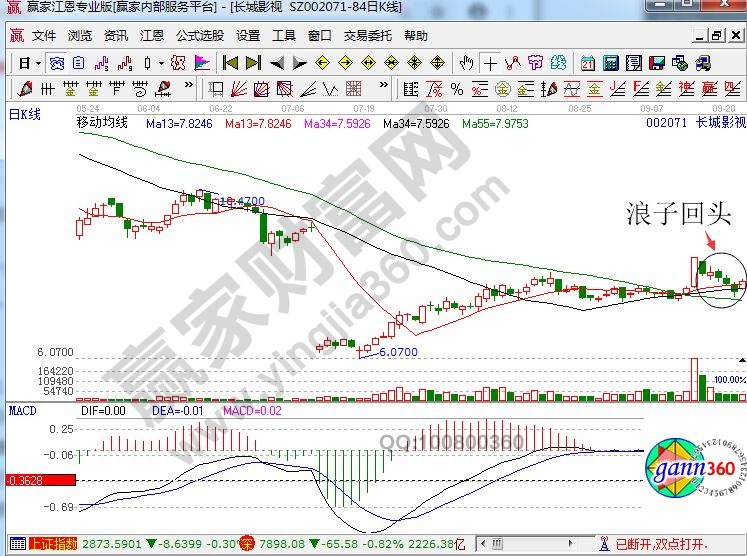The width and height of the screenshot is (747, 556).
Task: Open the calendar icon showing 21
Action: tap(587, 62)
